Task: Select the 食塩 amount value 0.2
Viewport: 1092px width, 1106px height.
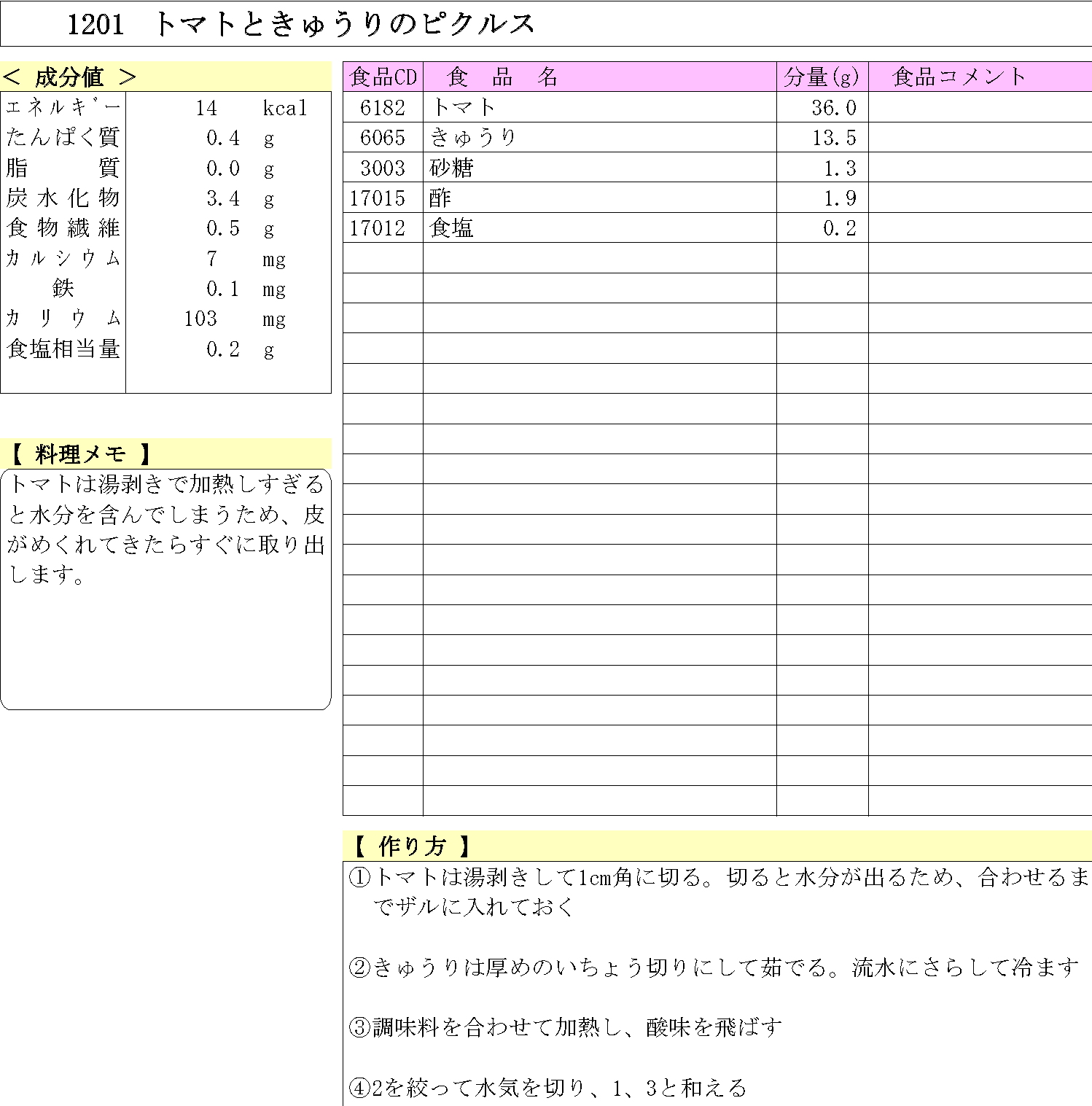Action: tap(840, 228)
